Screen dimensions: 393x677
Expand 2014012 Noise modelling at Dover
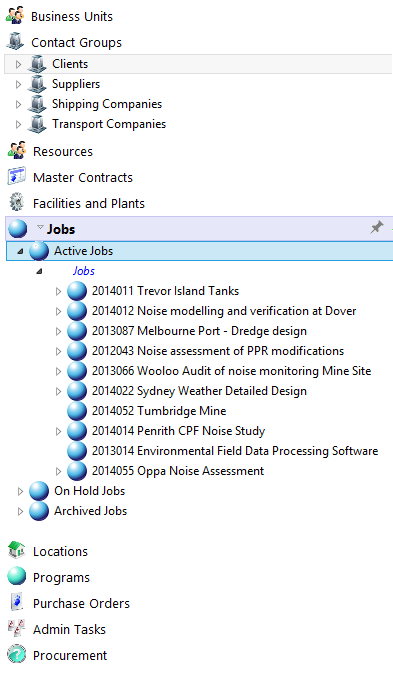[58, 311]
